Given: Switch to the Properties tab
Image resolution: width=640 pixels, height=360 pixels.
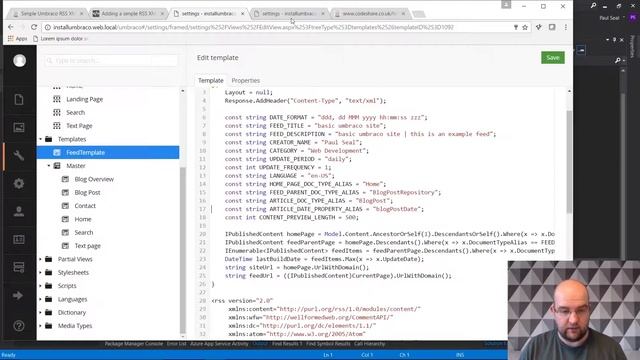Looking at the screenshot, I should [x=245, y=80].
